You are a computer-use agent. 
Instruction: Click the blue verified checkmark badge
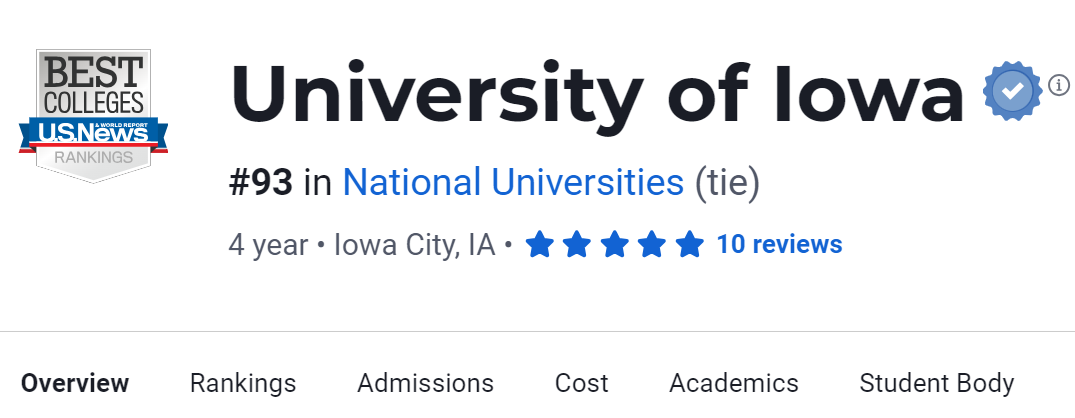(x=1012, y=91)
